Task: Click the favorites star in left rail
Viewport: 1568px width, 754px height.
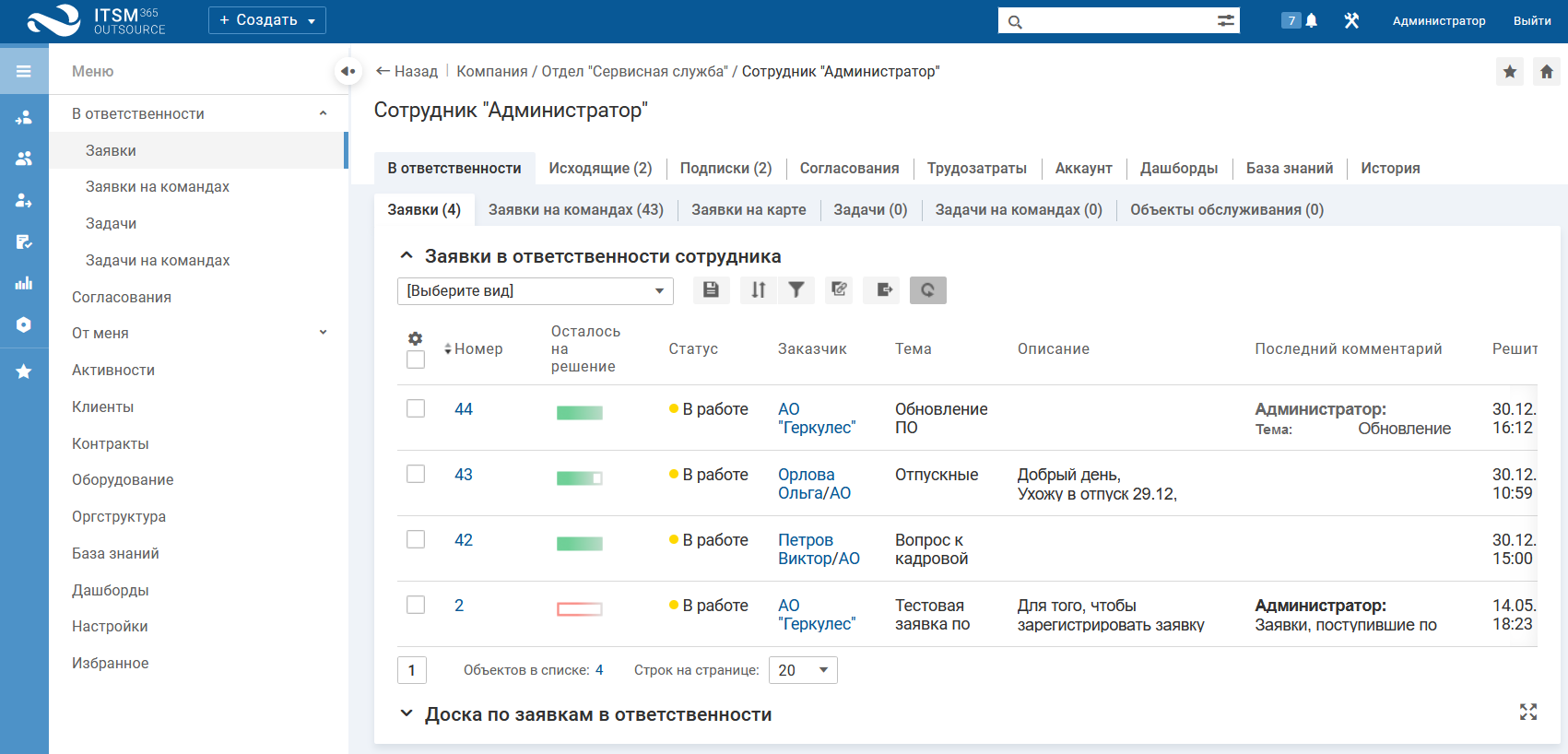Action: tap(24, 371)
